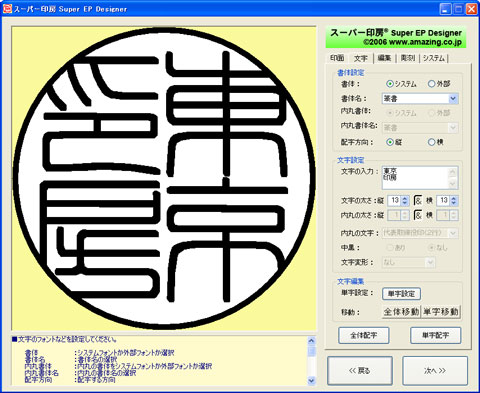Click help panel scrollbar up arrow
This screenshot has width=480, height=393.
click(311, 341)
